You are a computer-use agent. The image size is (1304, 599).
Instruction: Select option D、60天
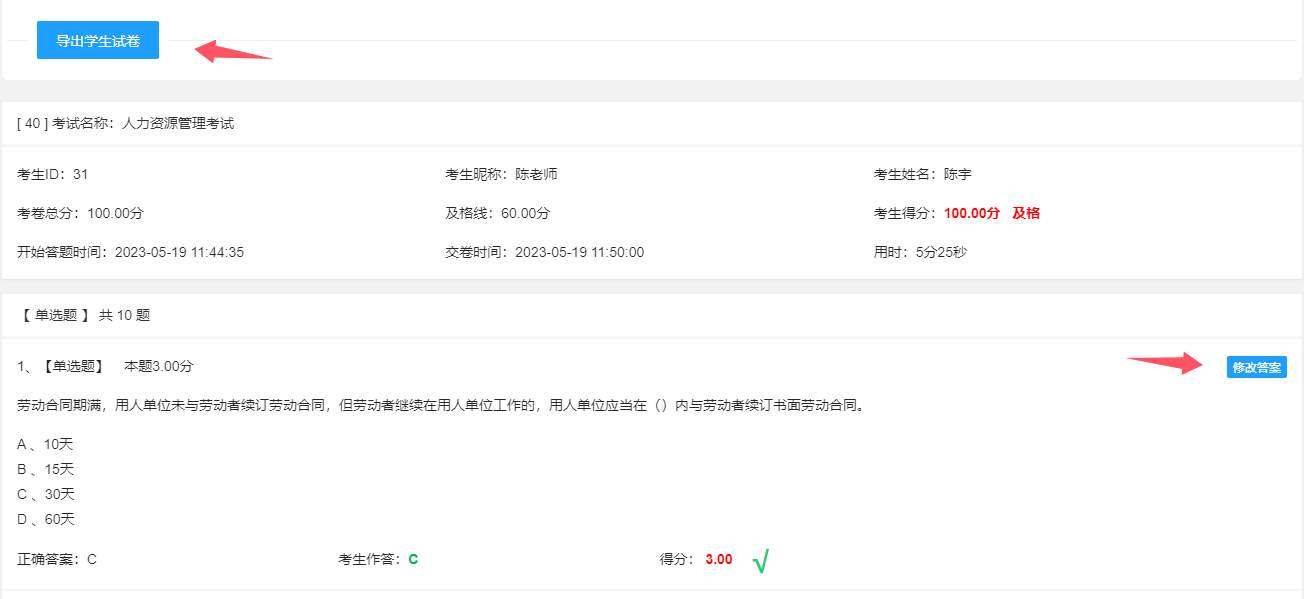[46, 519]
